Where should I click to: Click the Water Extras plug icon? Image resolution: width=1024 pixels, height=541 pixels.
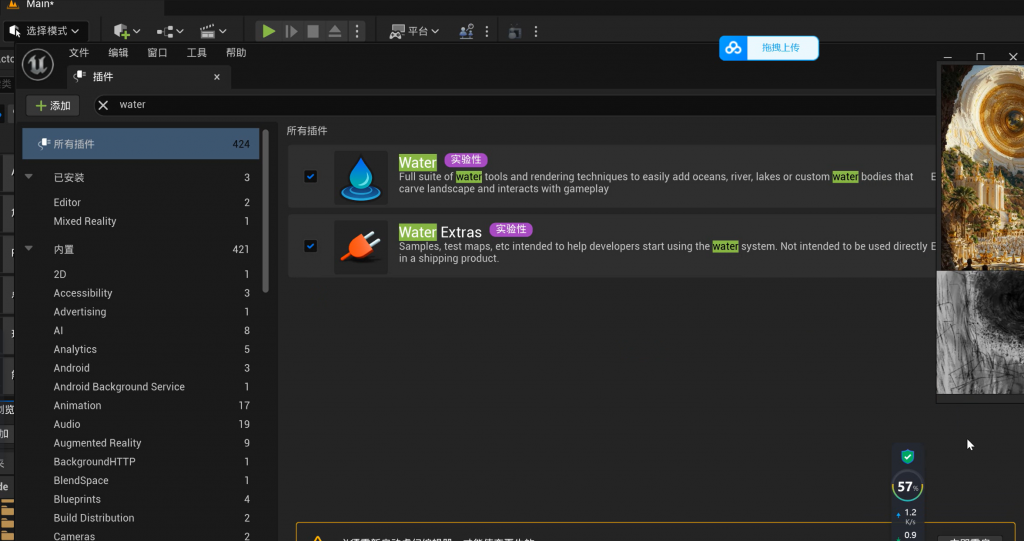coord(360,247)
